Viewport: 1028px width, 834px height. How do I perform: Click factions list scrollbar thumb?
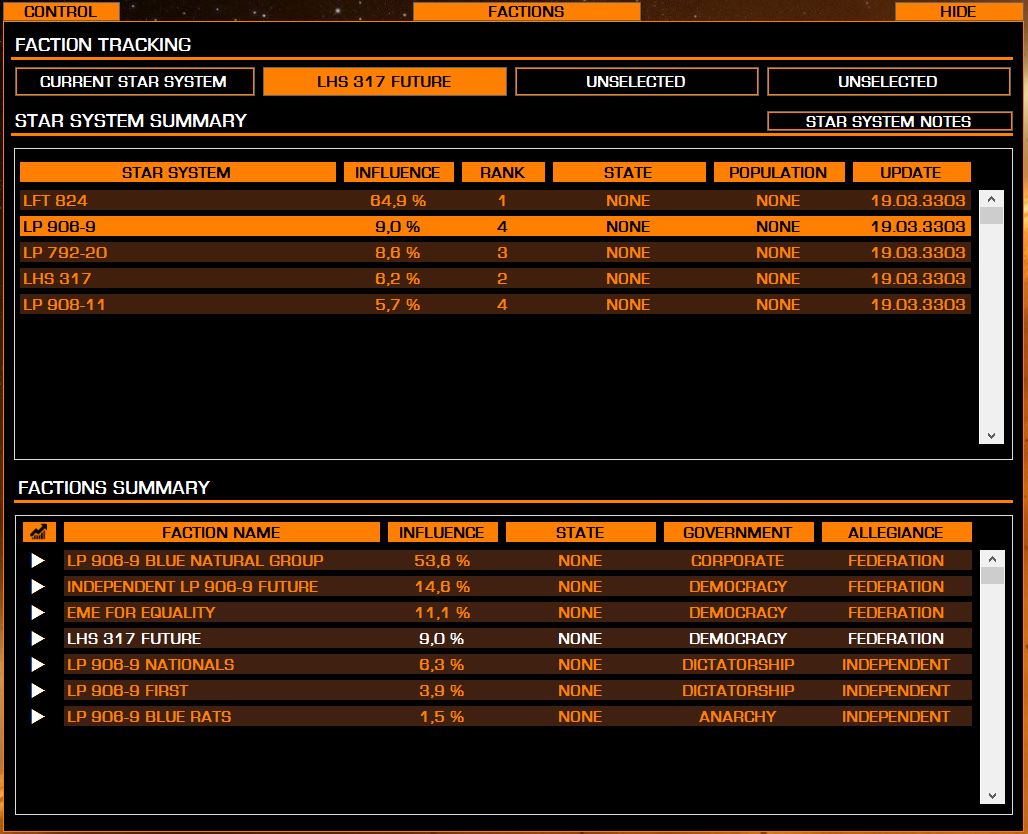pyautogui.click(x=992, y=576)
